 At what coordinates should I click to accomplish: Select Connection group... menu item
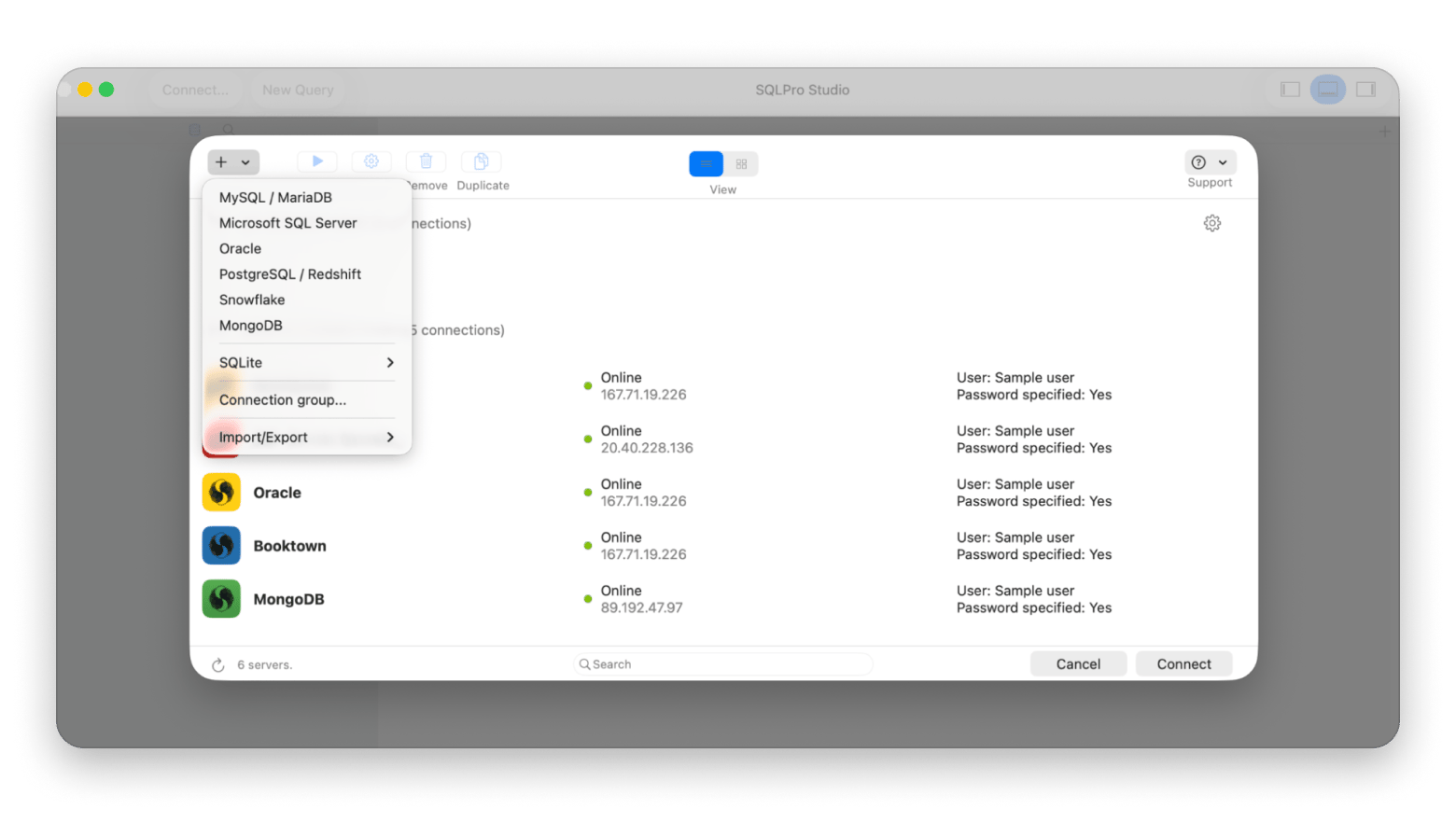[306, 399]
